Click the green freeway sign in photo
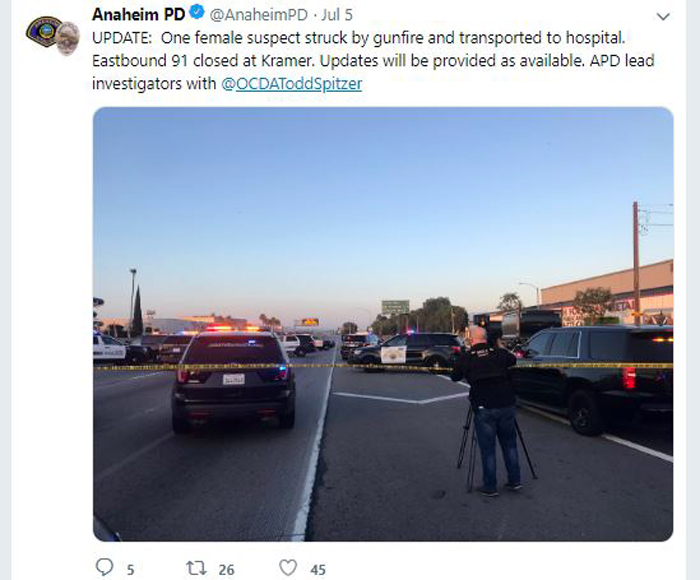700x580 pixels. 395,307
